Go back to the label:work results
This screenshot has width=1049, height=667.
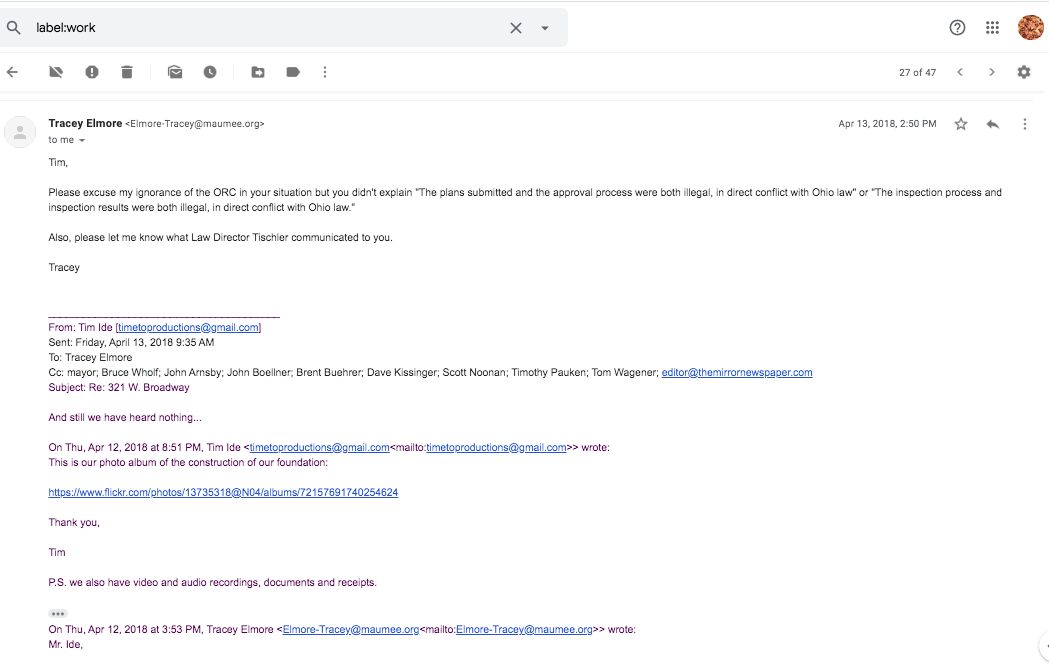tap(13, 72)
